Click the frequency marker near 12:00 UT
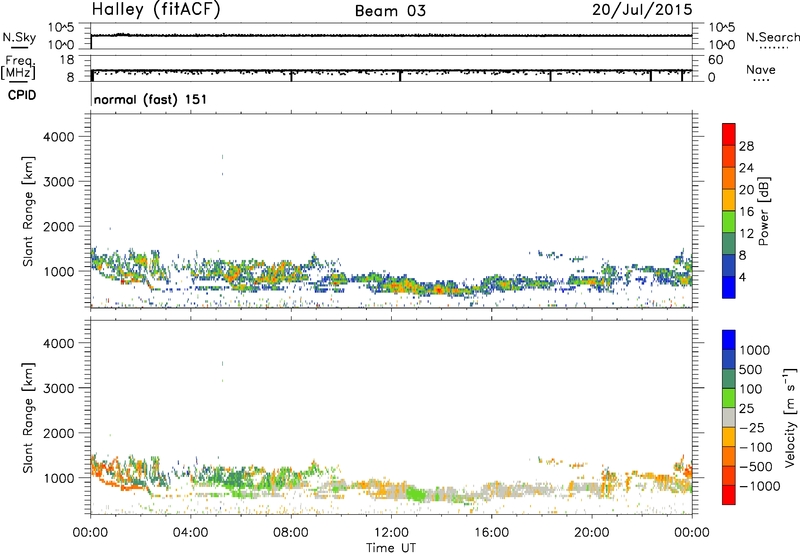The image size is (800, 554). click(400, 76)
